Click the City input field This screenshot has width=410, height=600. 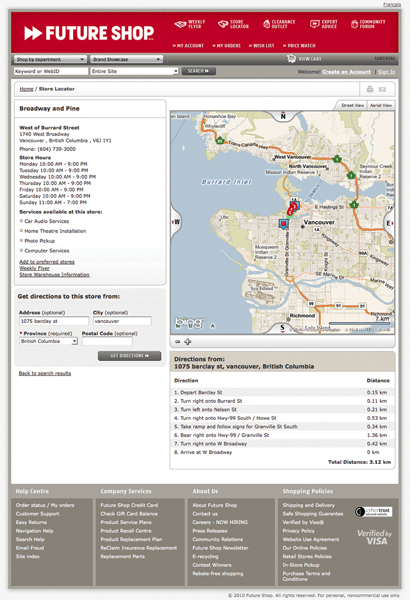122,321
